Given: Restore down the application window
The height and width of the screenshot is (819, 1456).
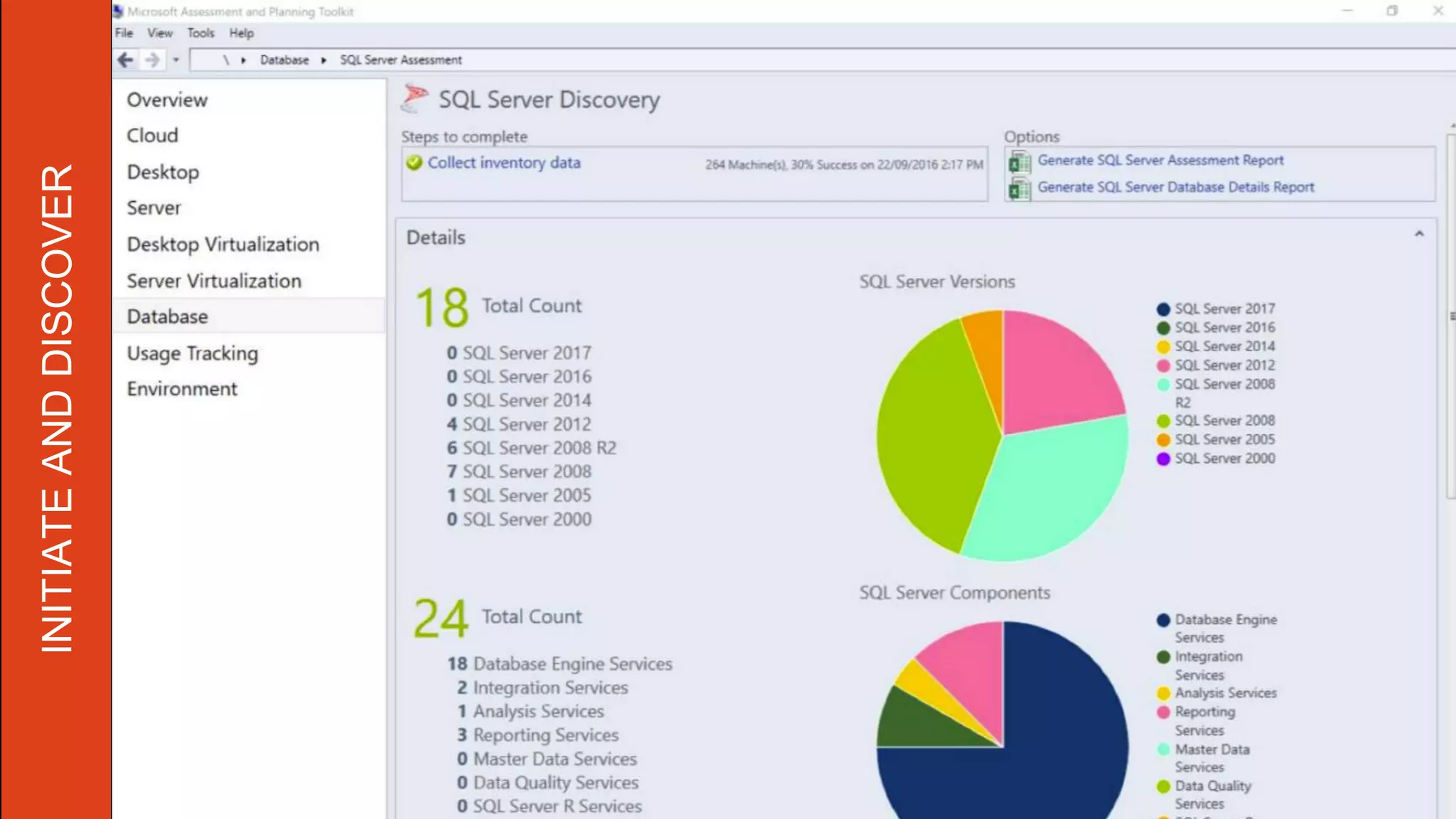Looking at the screenshot, I should coord(1392,11).
